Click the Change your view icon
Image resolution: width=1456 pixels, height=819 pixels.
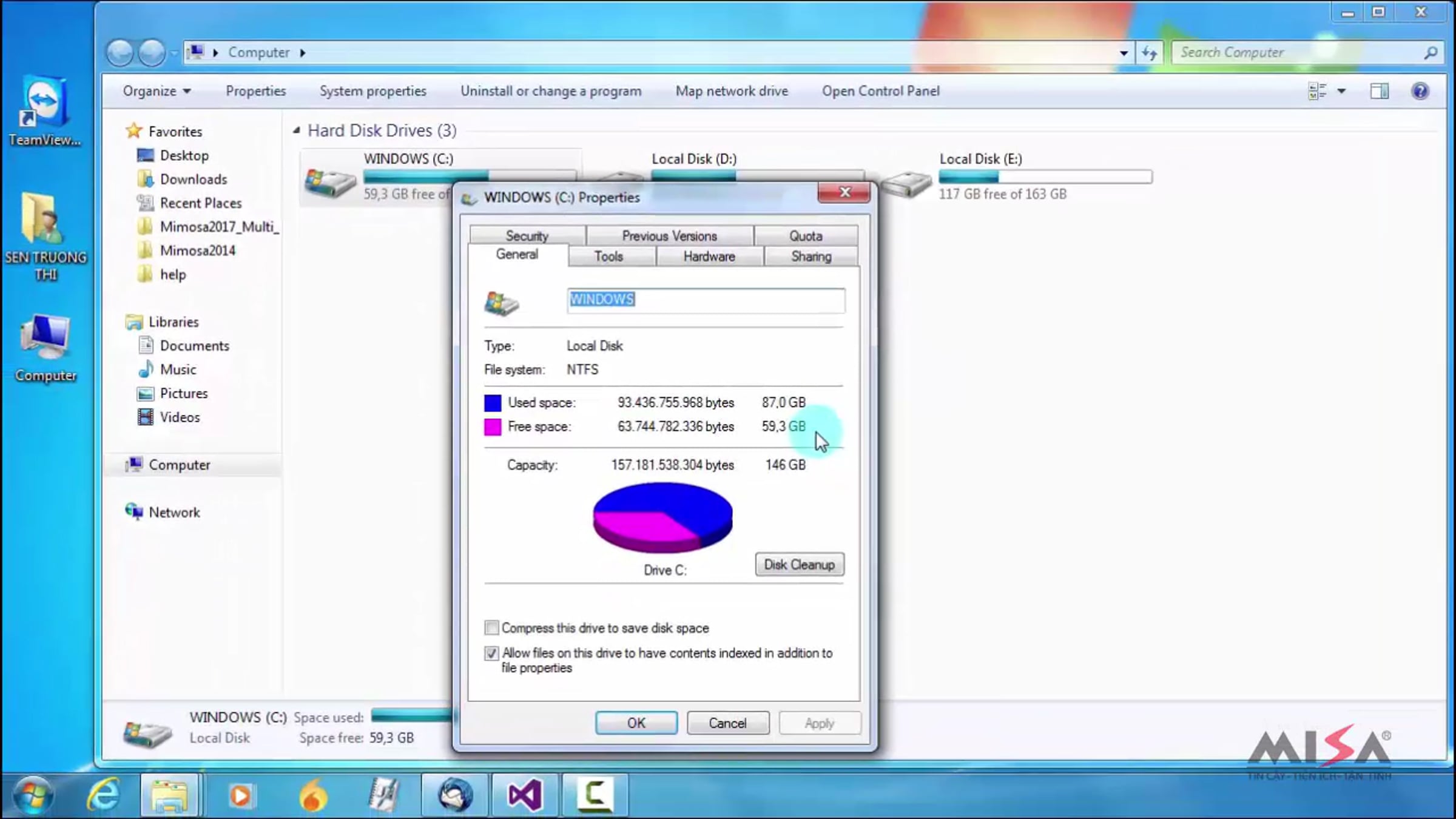(1317, 91)
